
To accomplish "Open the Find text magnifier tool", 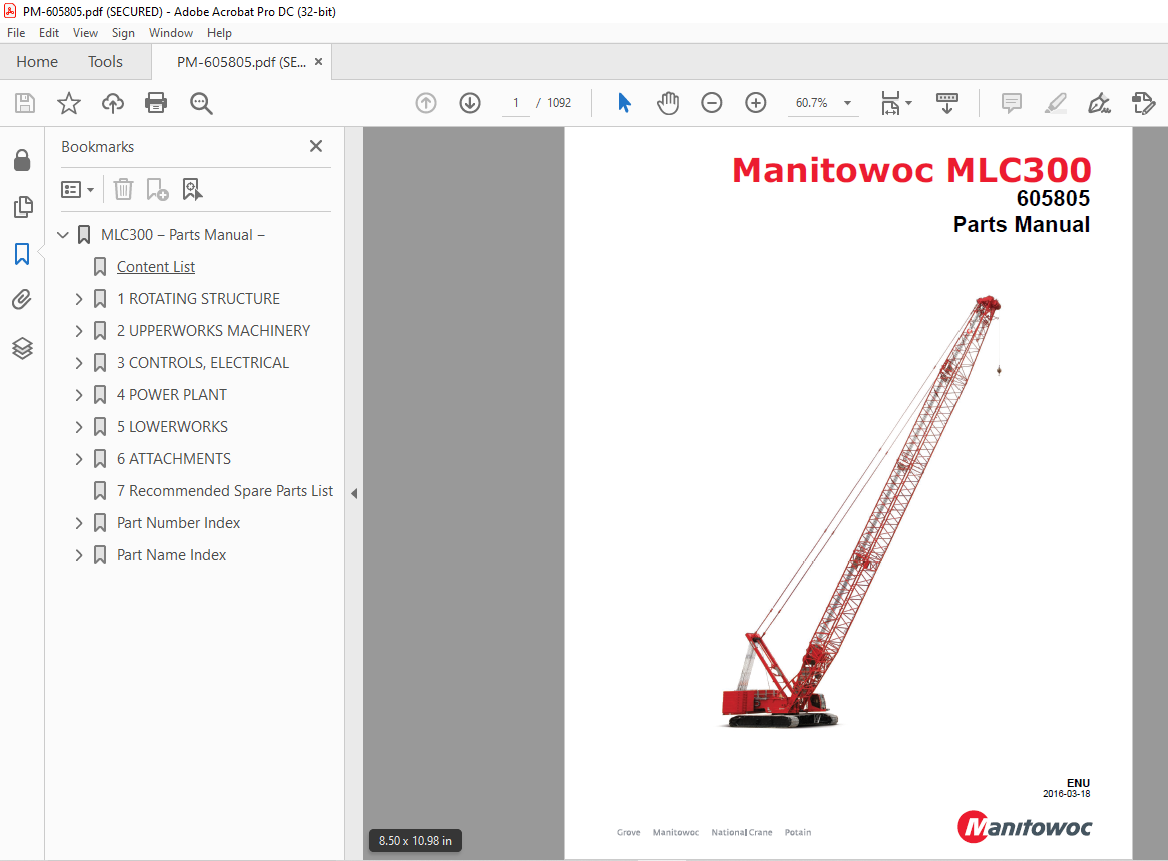I will 201,103.
